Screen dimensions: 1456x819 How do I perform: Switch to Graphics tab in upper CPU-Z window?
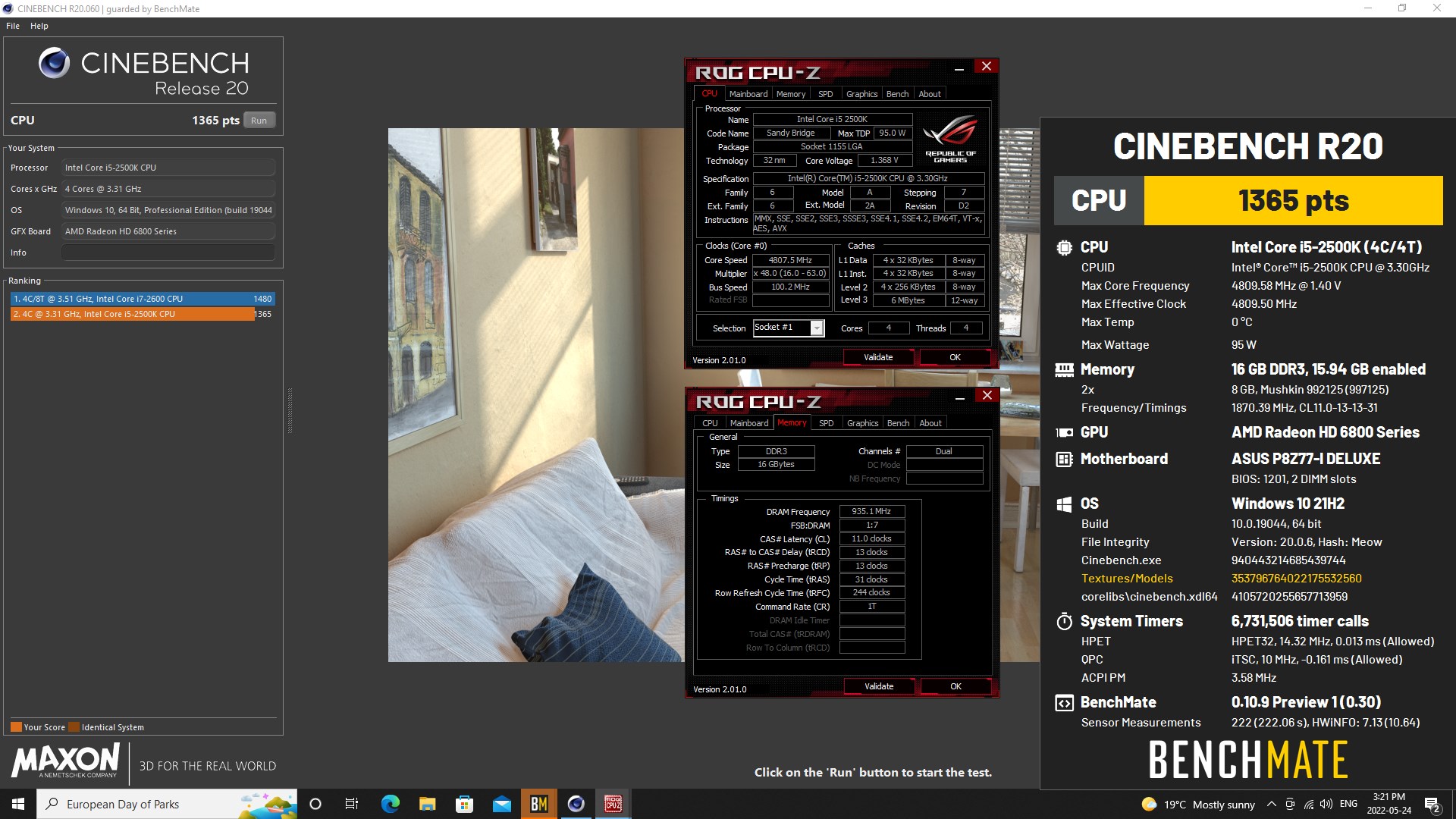tap(861, 94)
